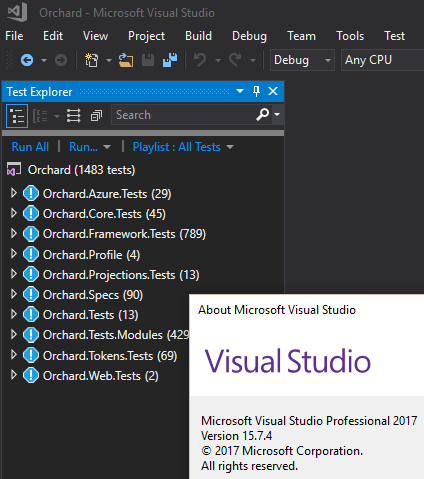Open the Run... dropdown arrow
This screenshot has height=479, width=424.
107,147
